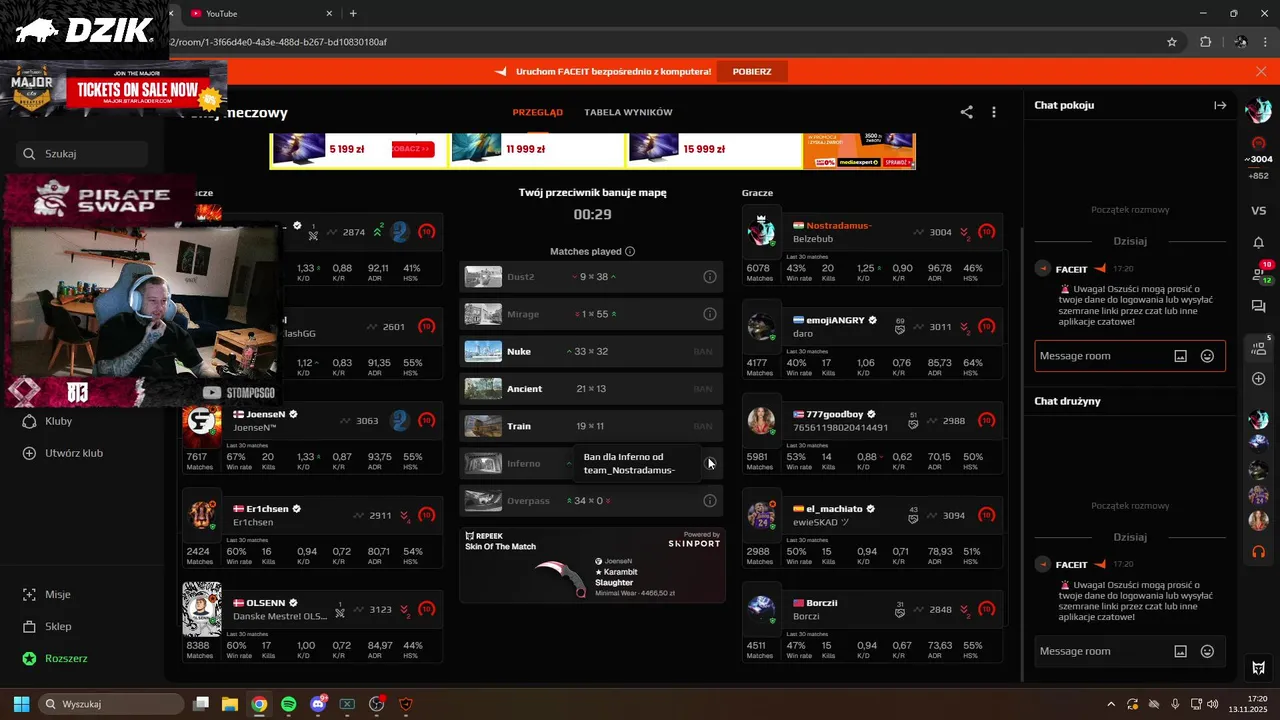Viewport: 1280px width, 720px height.
Task: Open own profile avatar at sidebar top
Action: coord(1258,110)
